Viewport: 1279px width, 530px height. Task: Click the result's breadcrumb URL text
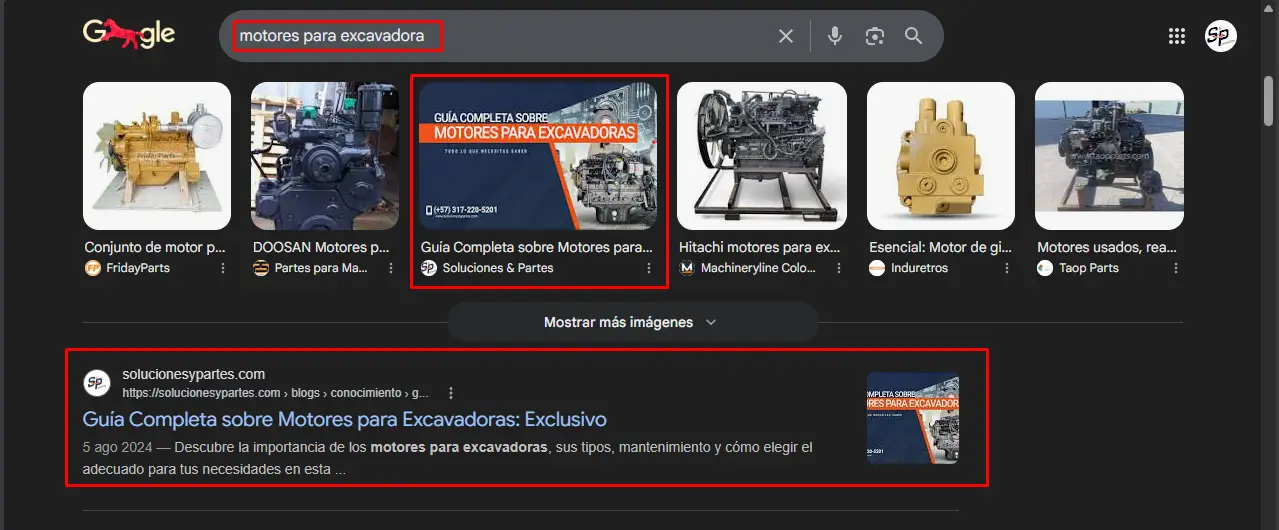pyautogui.click(x=275, y=393)
